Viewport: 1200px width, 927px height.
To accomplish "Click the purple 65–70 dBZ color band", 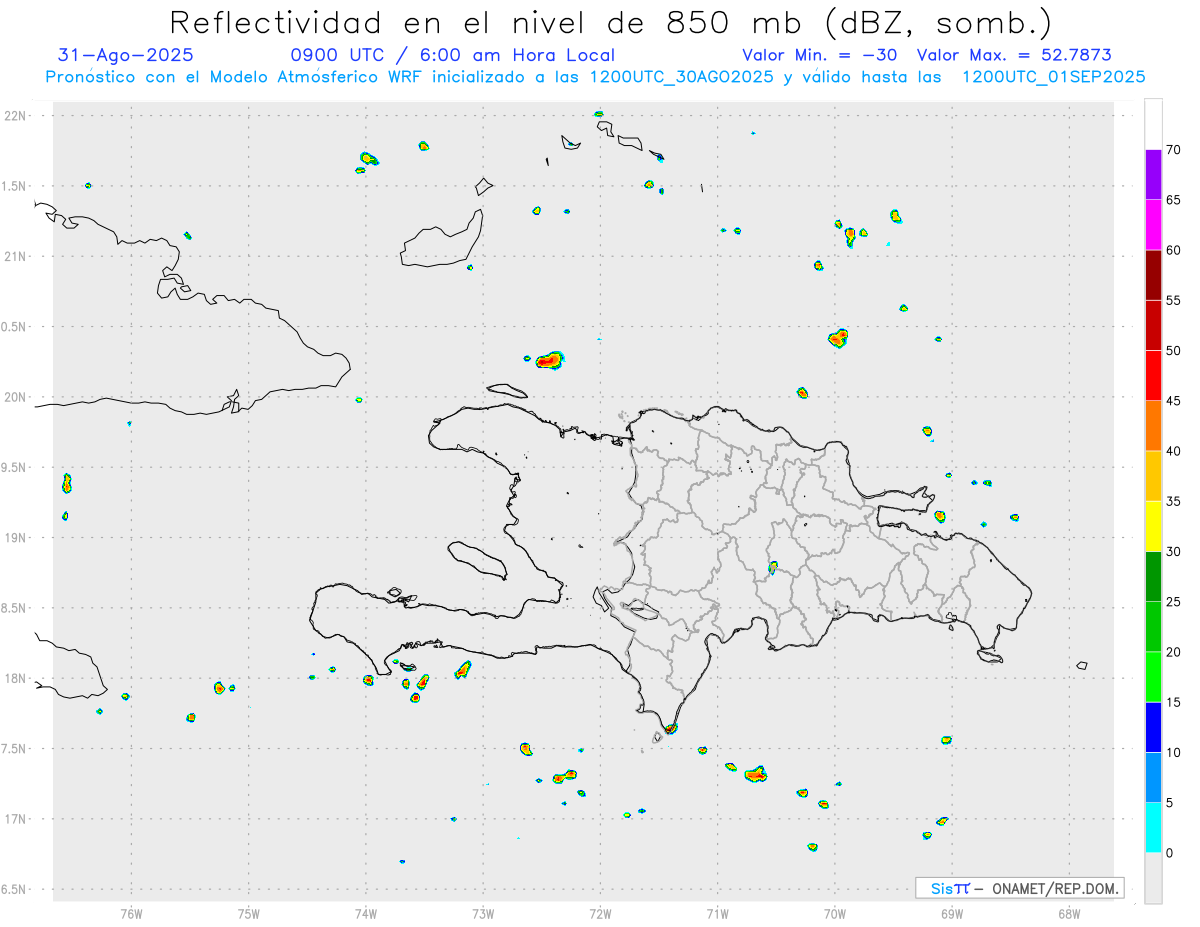I will click(x=1153, y=175).
